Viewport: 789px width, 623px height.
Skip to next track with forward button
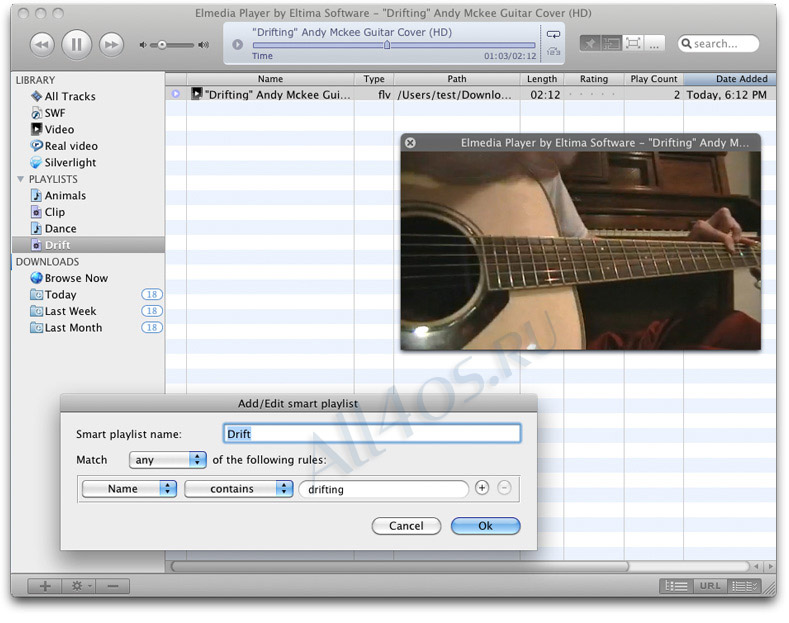pos(111,45)
